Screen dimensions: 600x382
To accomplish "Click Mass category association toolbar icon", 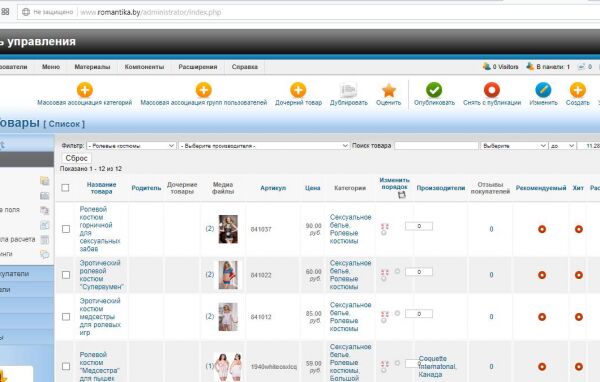I will tap(85, 90).
